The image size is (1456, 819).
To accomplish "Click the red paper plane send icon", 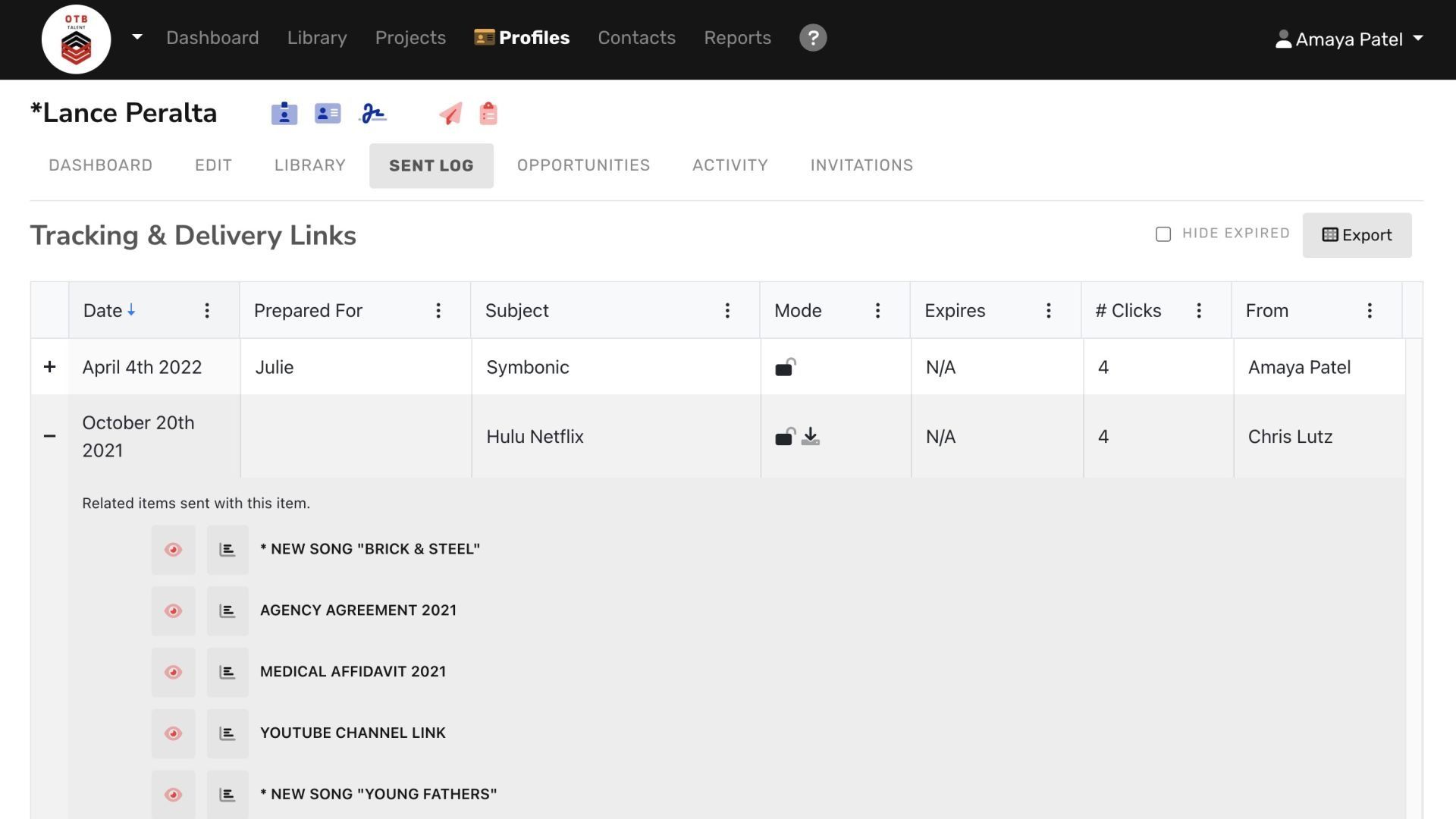I will 450,114.
